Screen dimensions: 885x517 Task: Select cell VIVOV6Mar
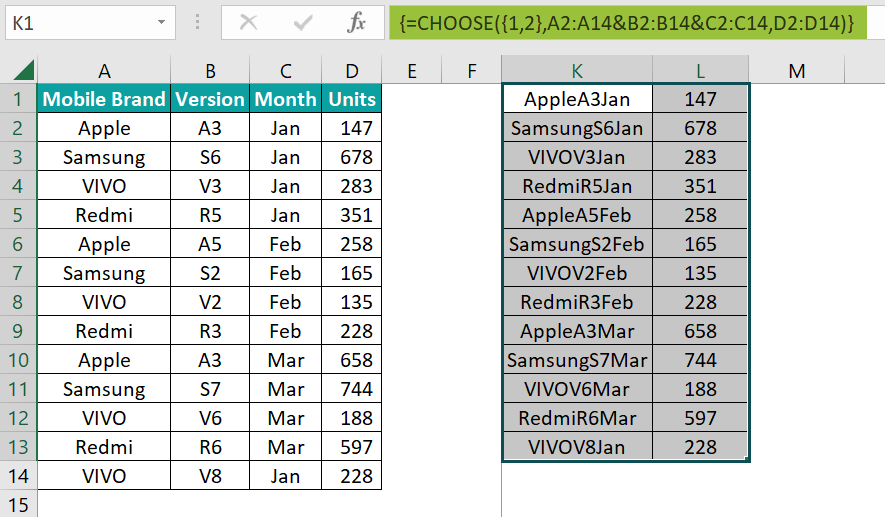coord(577,389)
